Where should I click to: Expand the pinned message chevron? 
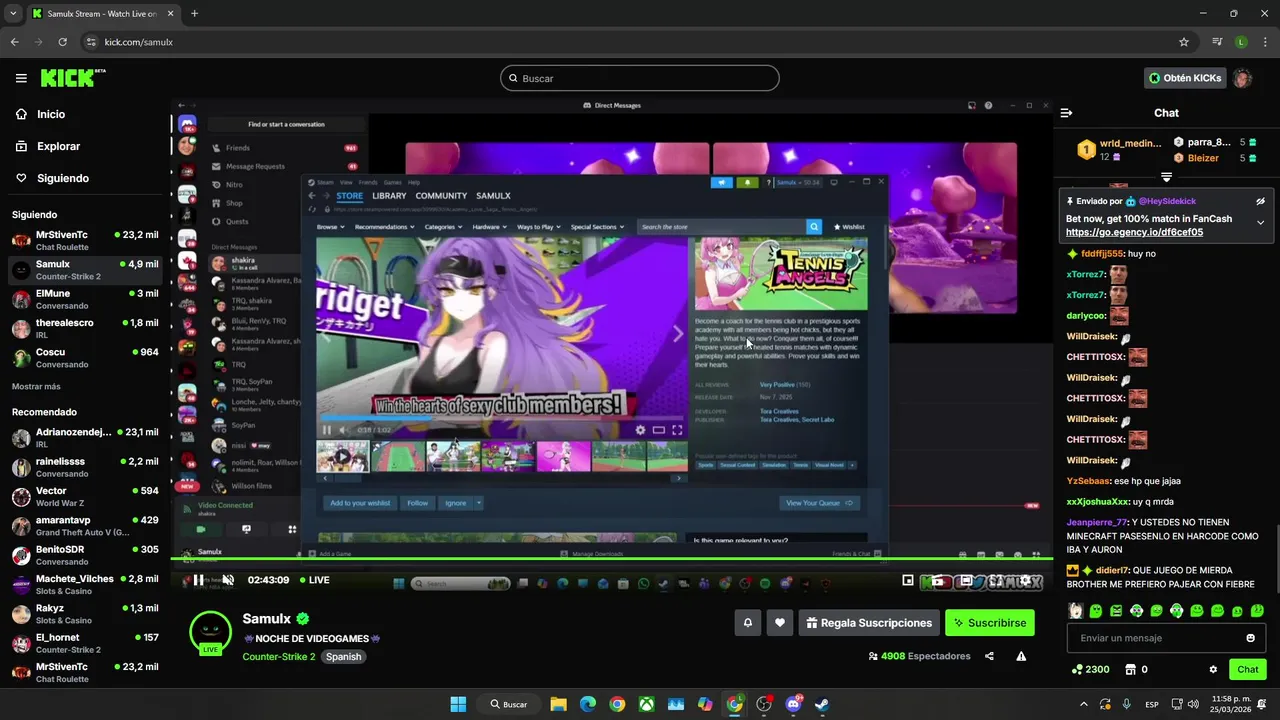(x=1261, y=222)
